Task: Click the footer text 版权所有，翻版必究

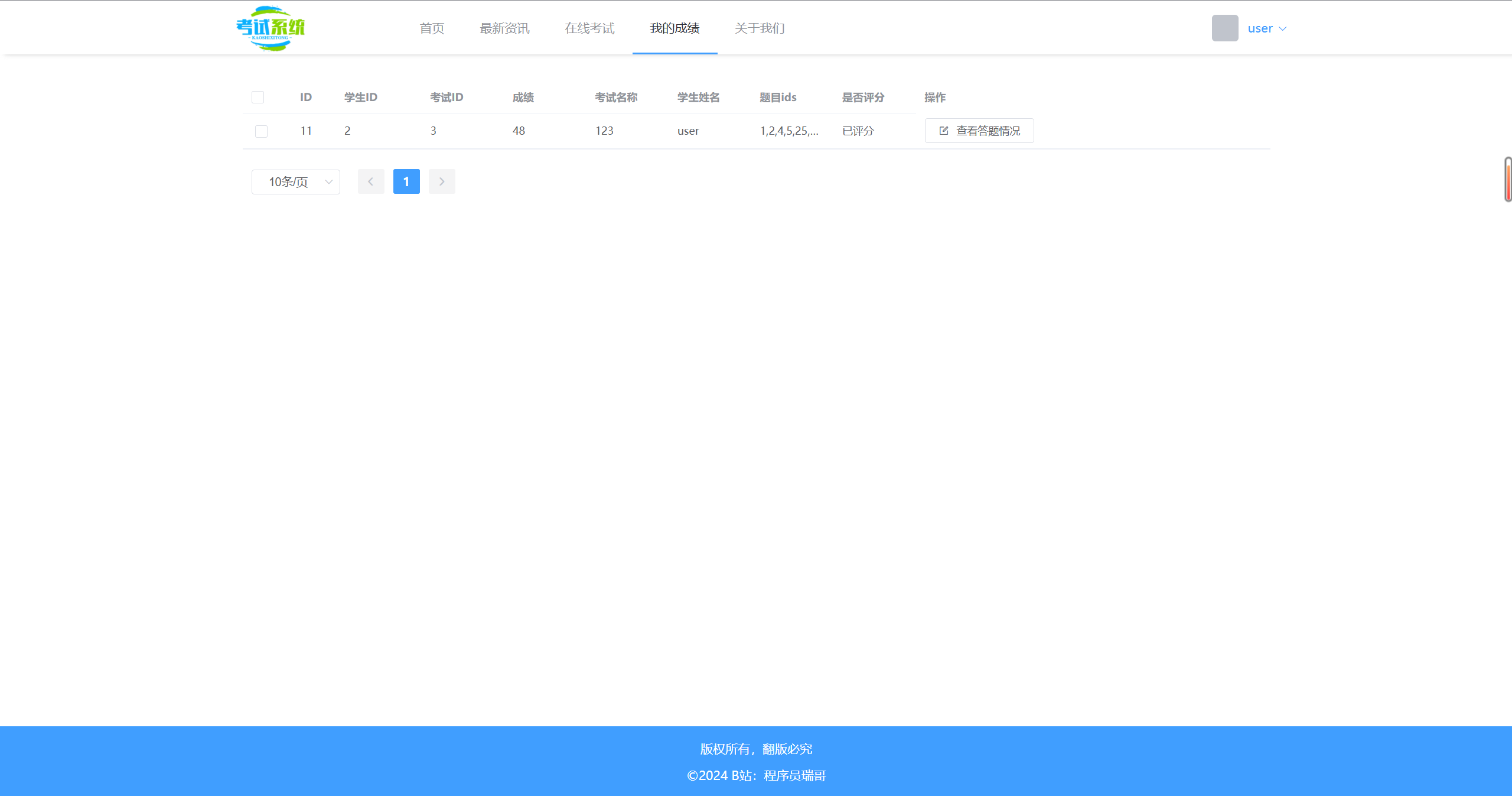Action: 756,749
